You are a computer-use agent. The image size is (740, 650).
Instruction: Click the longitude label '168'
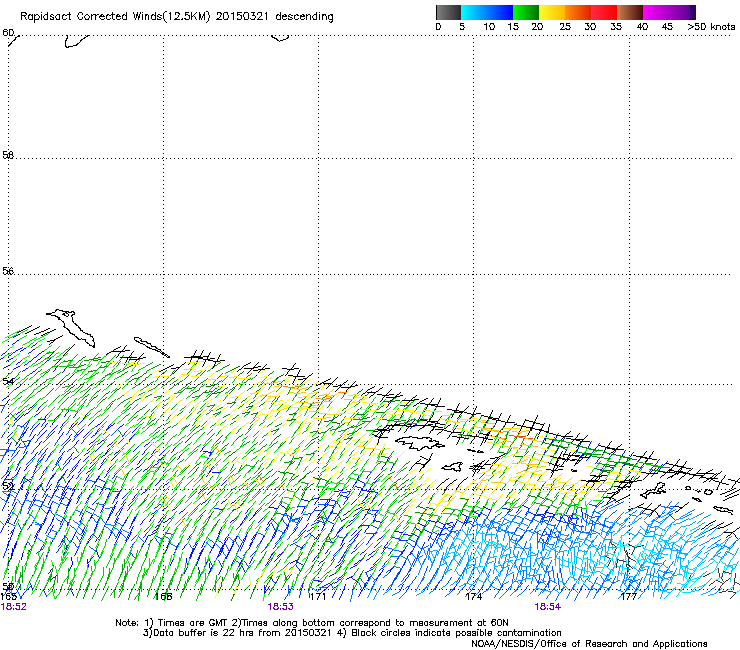point(163,597)
